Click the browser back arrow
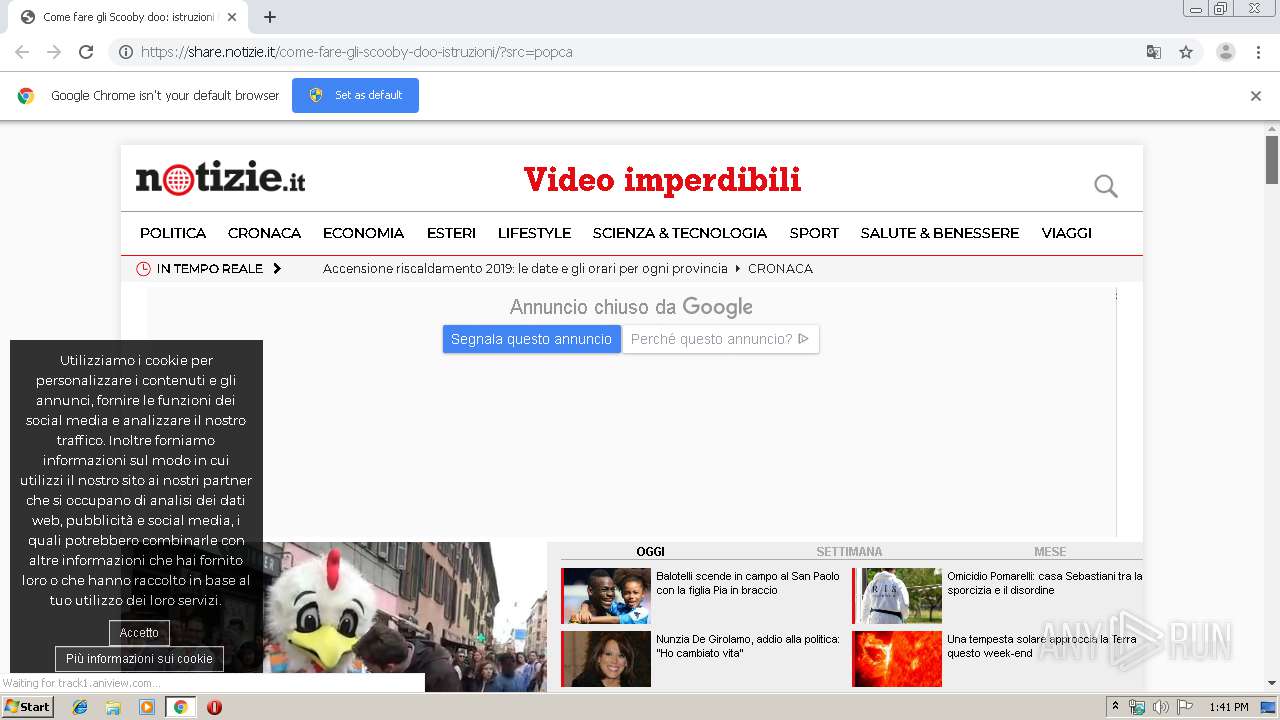1280x720 pixels. pos(22,52)
